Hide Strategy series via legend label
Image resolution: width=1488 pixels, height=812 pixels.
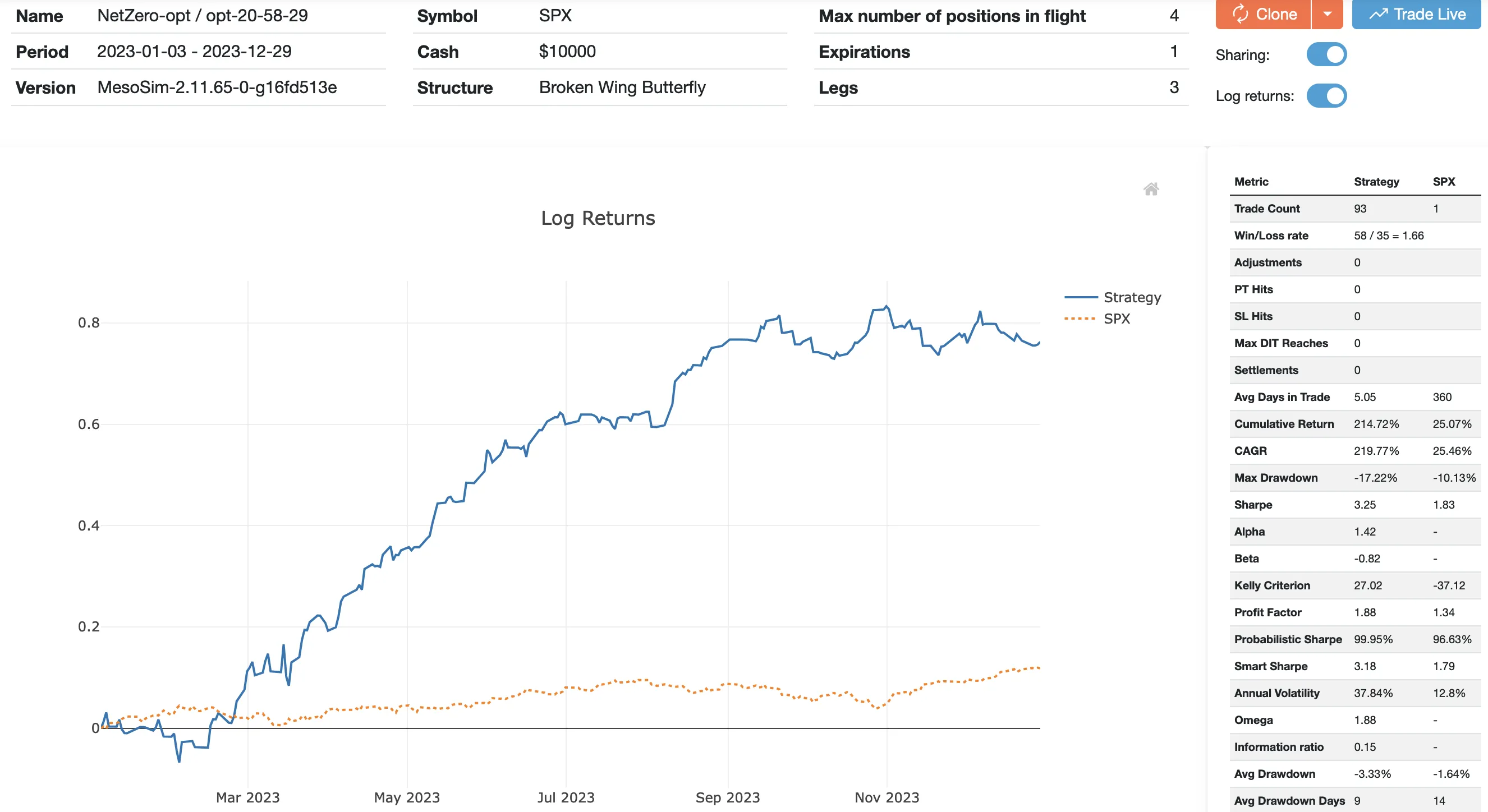coord(1132,297)
